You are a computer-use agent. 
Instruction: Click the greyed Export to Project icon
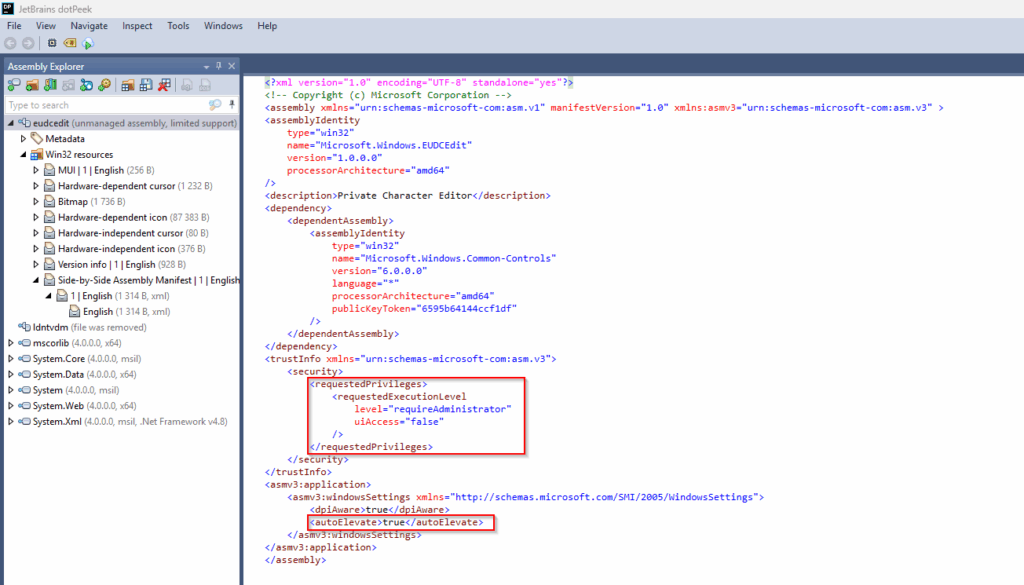(x=187, y=85)
